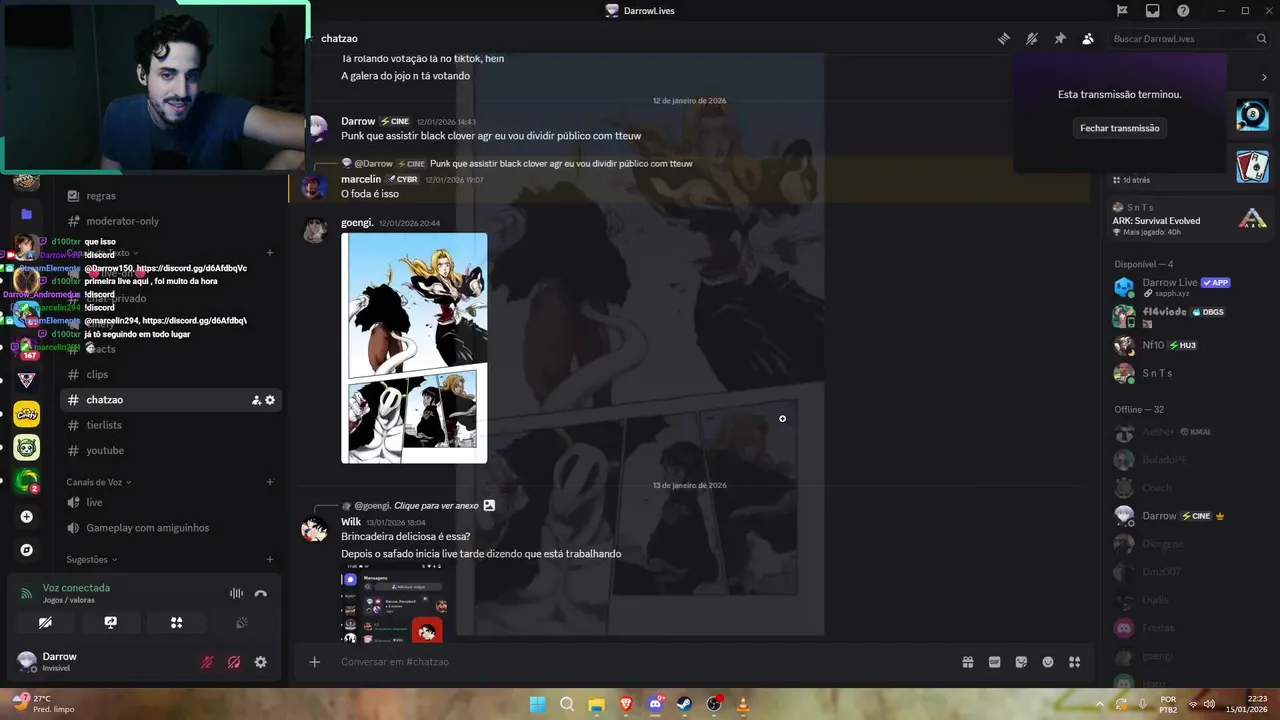This screenshot has width=1280, height=720.
Task: Open the Brave browser taskbar icon
Action: click(x=626, y=704)
